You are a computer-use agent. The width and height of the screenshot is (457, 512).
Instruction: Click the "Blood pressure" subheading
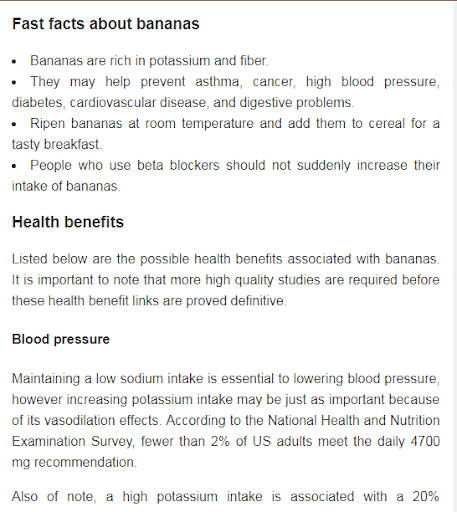pos(61,339)
